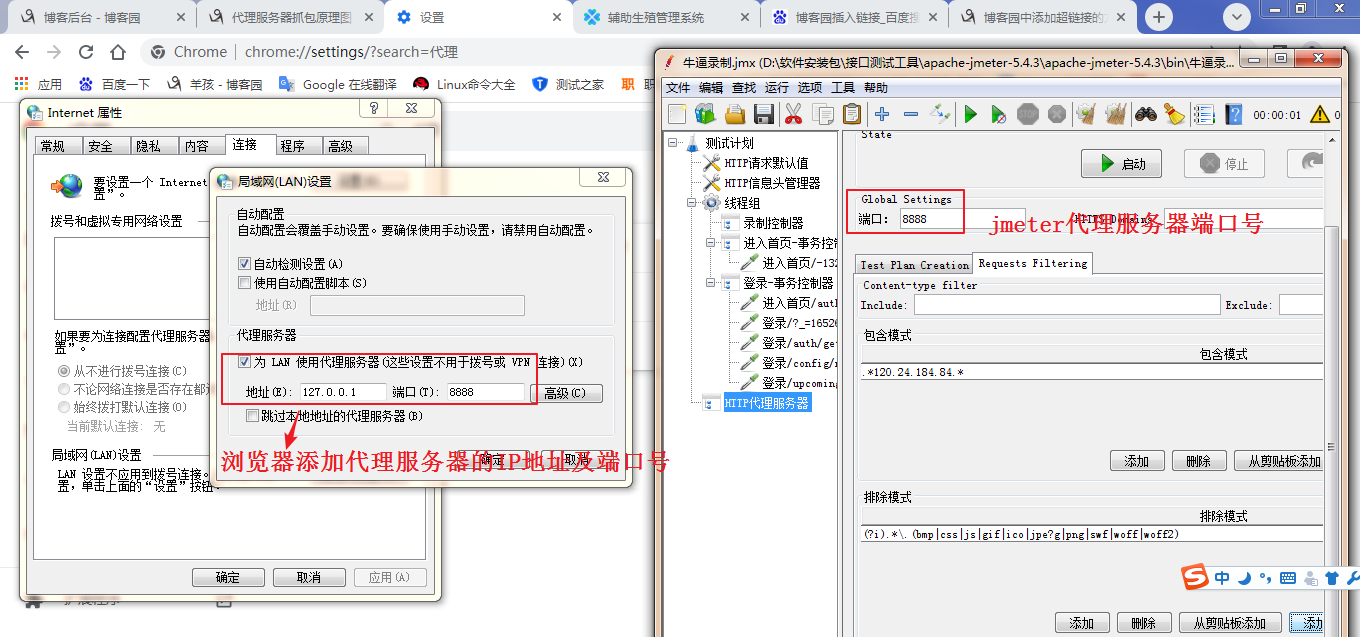Collapse the 线程组 tree node

click(691, 203)
